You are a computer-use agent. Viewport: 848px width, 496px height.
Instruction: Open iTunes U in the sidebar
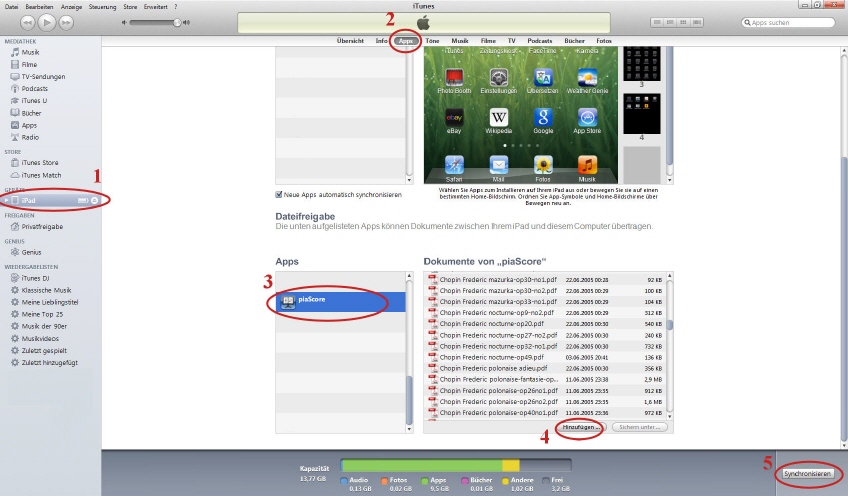pyautogui.click(x=34, y=101)
